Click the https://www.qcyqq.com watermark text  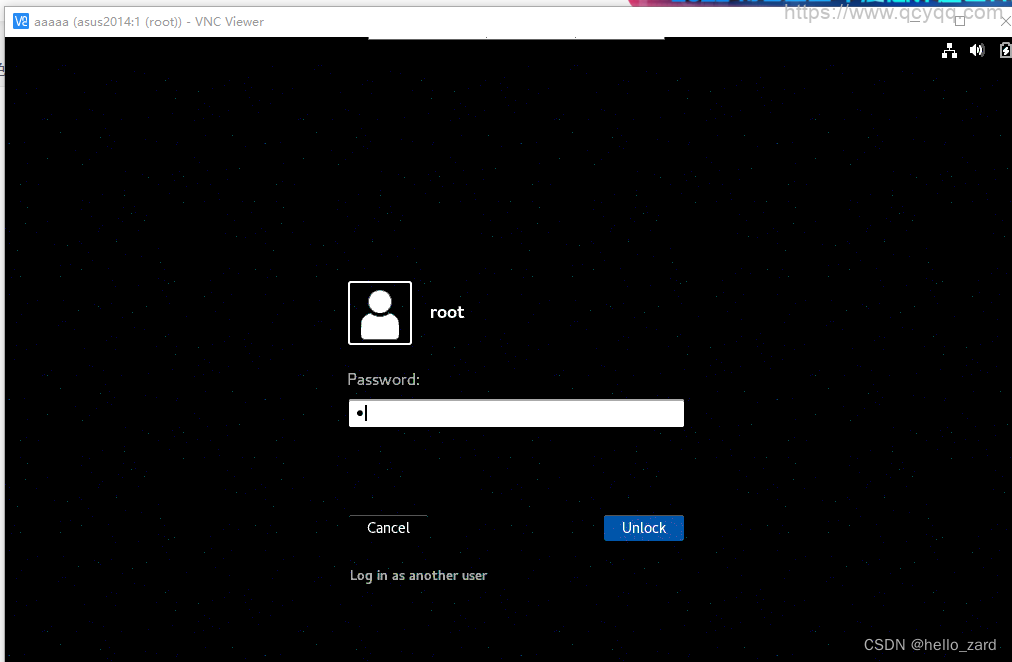pyautogui.click(x=892, y=12)
